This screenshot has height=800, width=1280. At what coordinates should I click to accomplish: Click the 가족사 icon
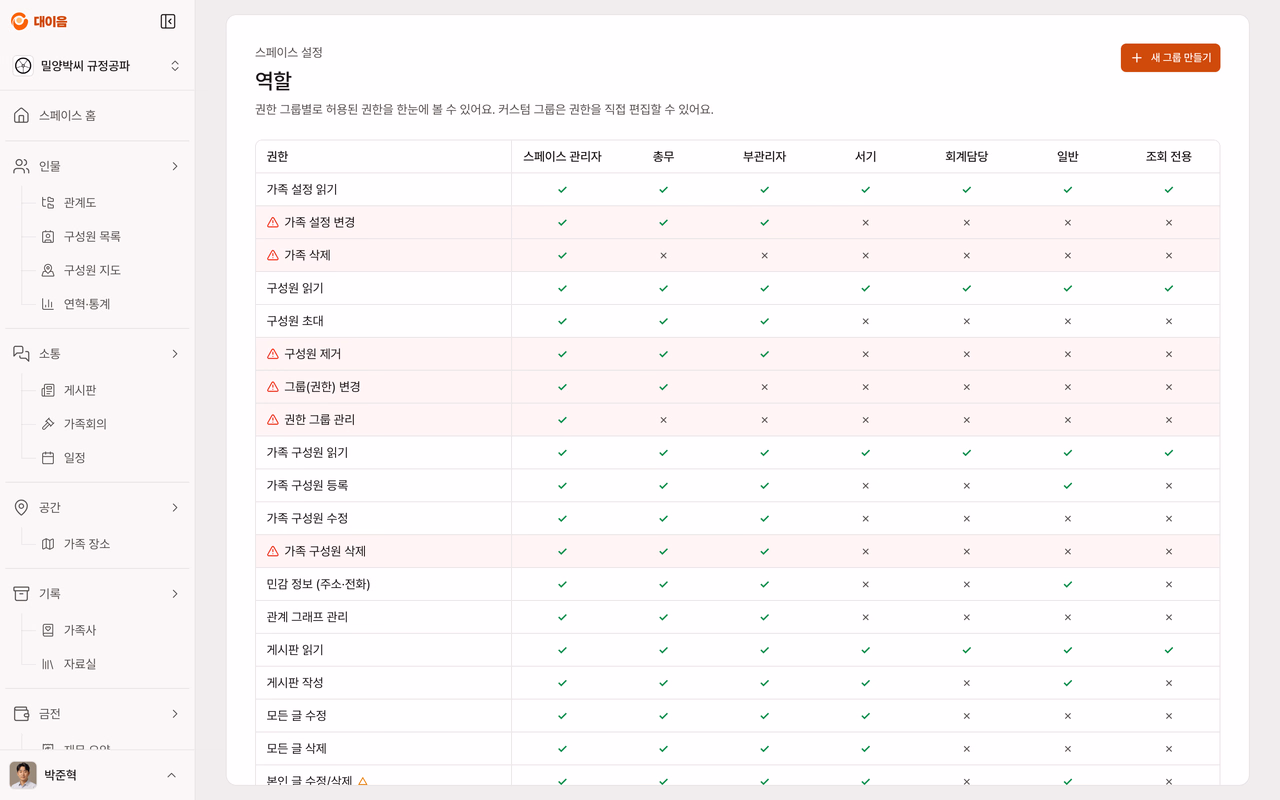click(x=47, y=630)
